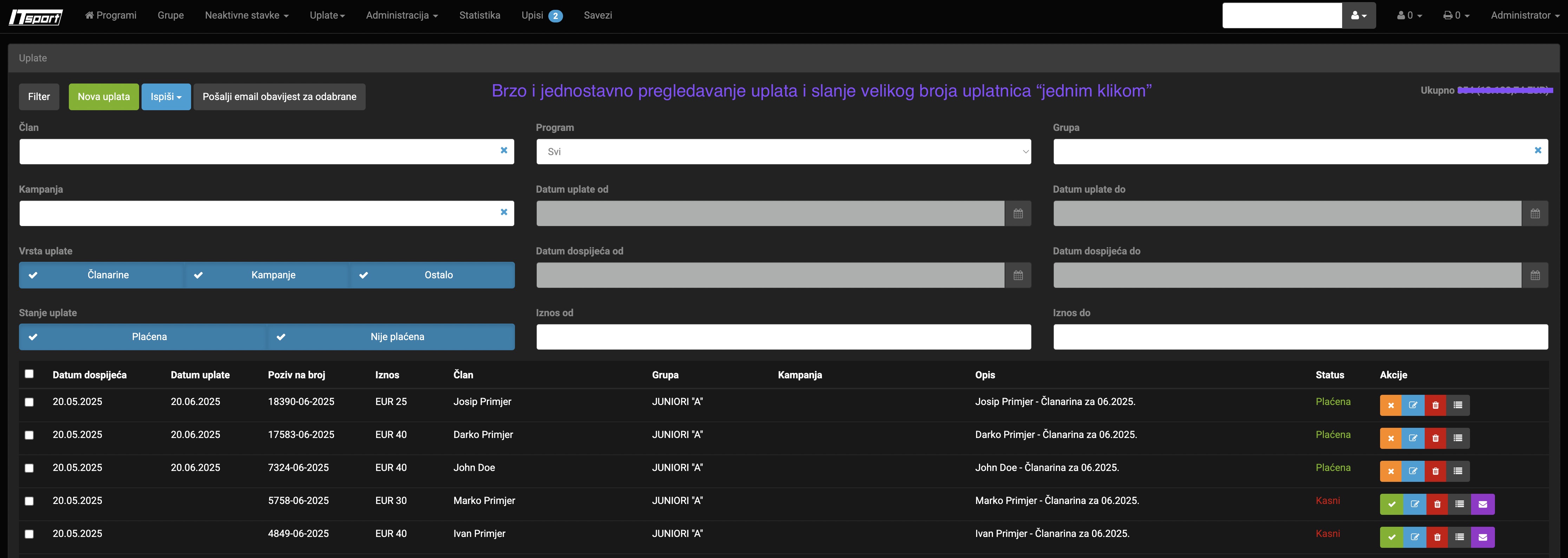Tick the select-all checkbox in table header
Screen dimensions: 1568x558
click(29, 374)
